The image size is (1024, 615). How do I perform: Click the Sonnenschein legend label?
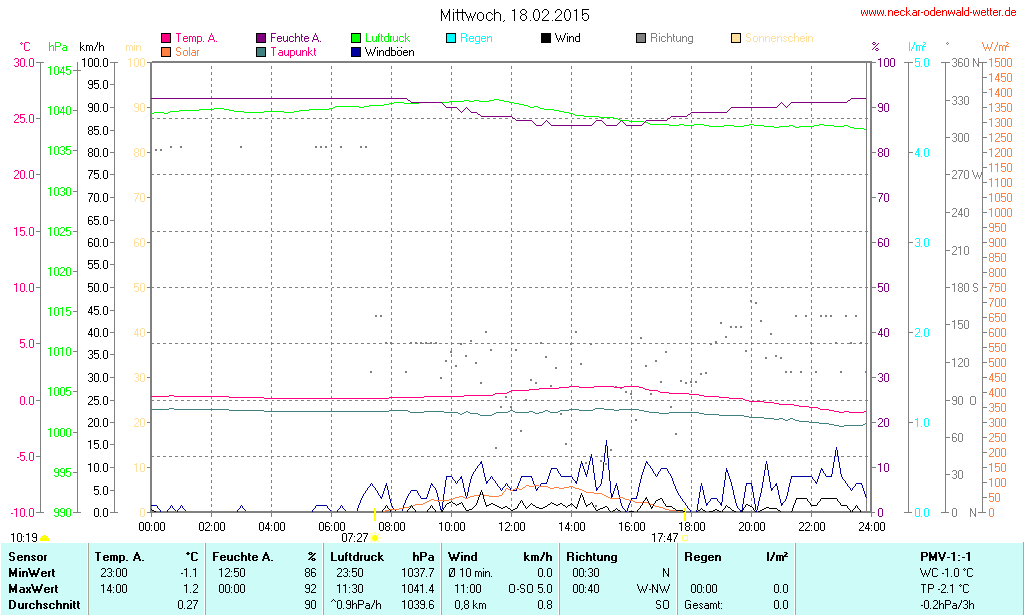coord(778,39)
